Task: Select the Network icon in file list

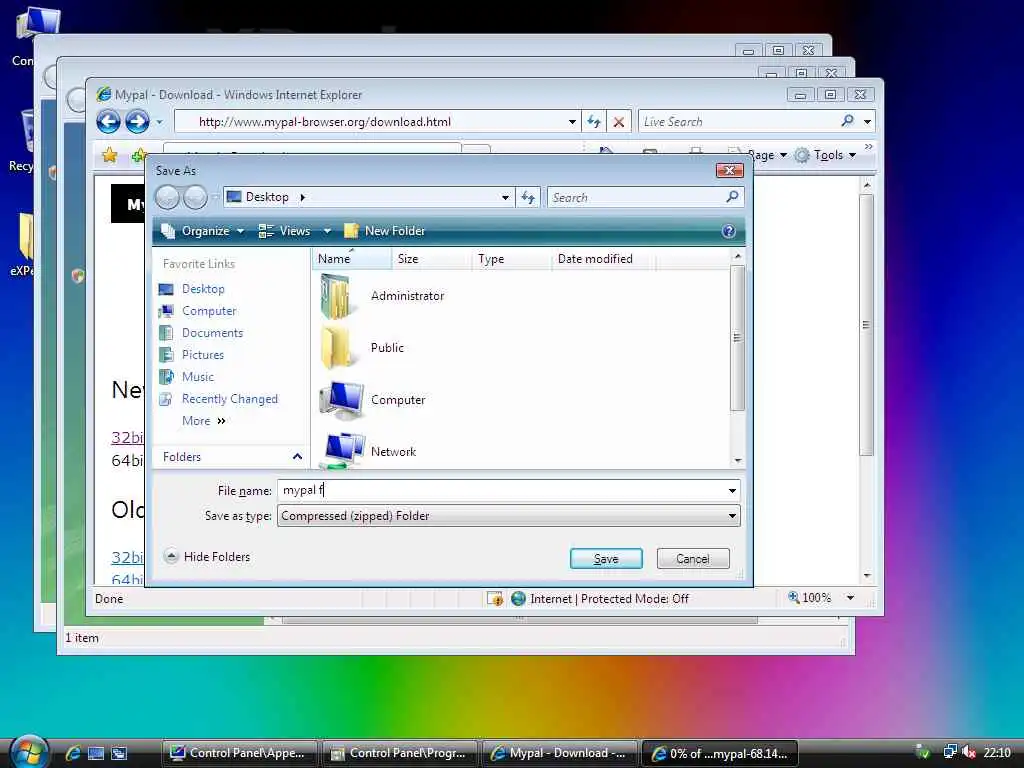Action: point(344,451)
